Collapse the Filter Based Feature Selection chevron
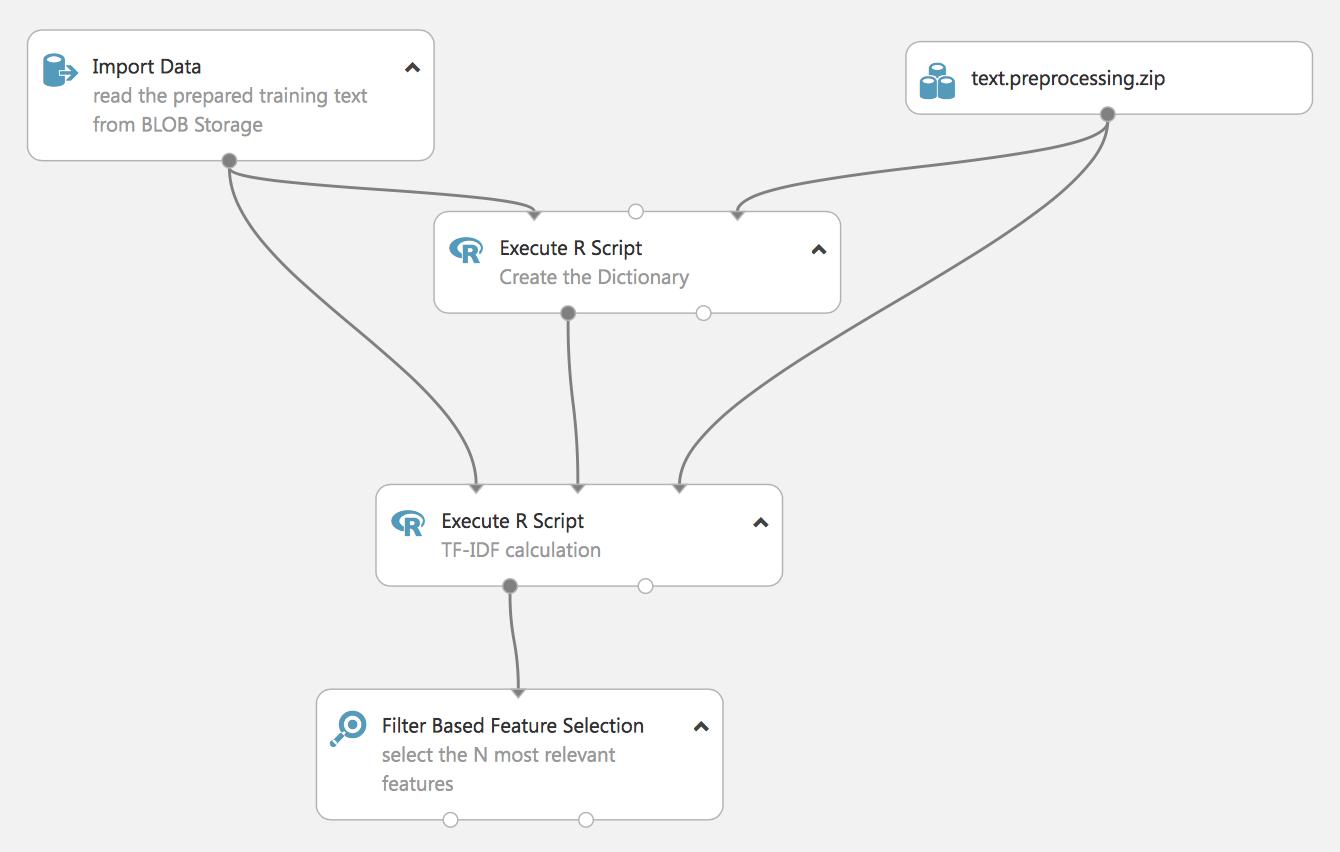This screenshot has height=852, width=1340. 701,727
